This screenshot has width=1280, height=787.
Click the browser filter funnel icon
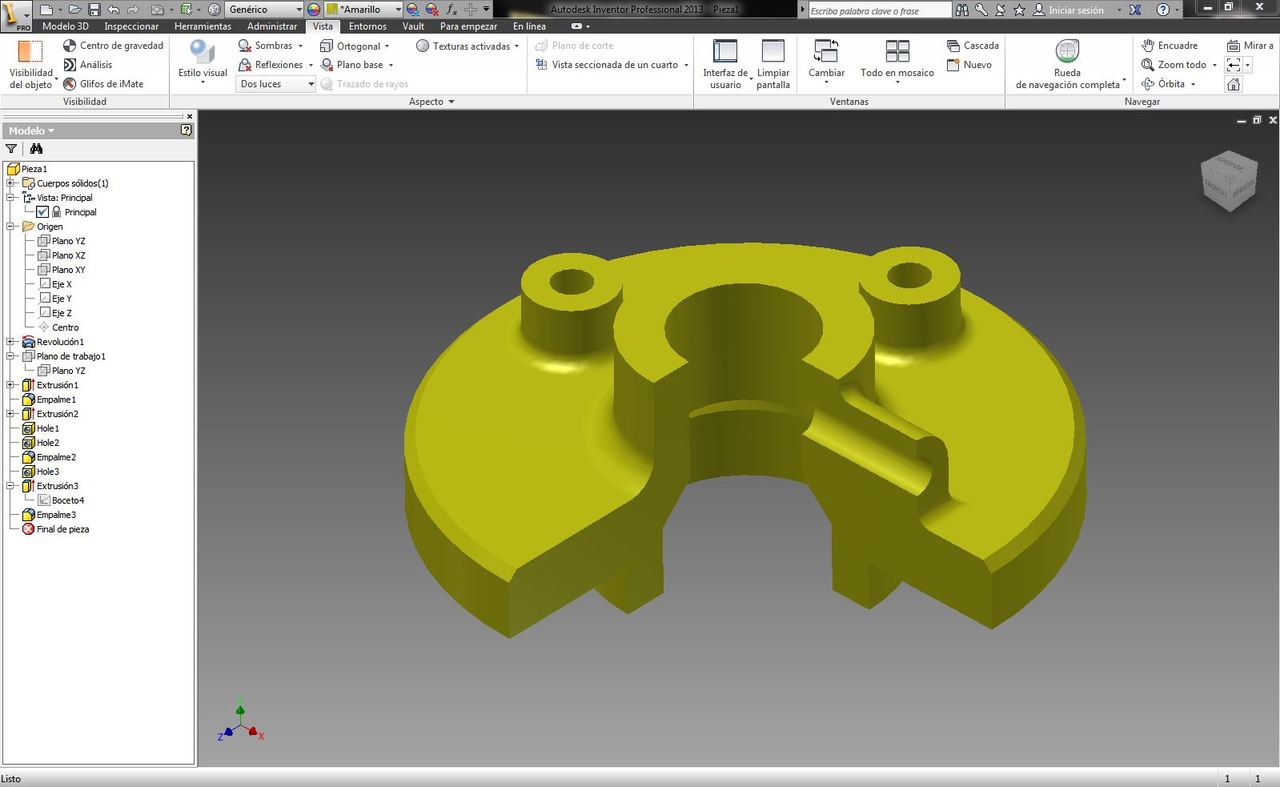click(x=12, y=149)
